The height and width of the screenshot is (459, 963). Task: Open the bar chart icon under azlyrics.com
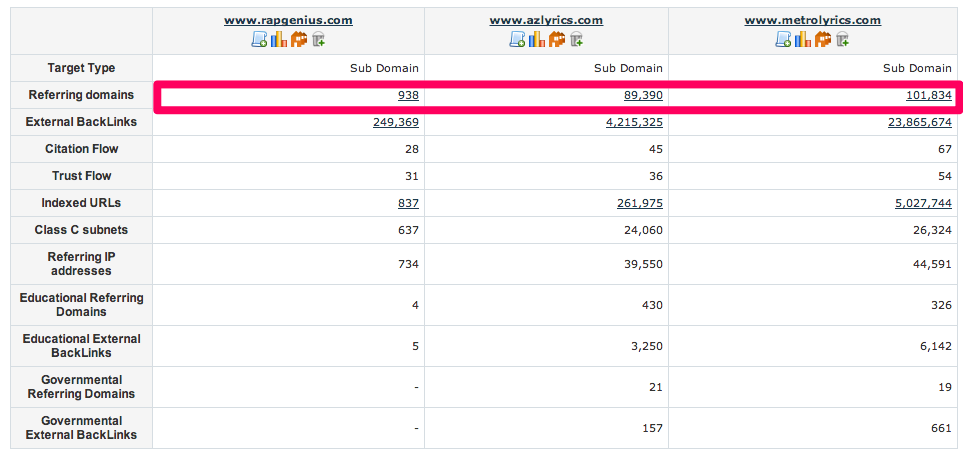[537, 39]
